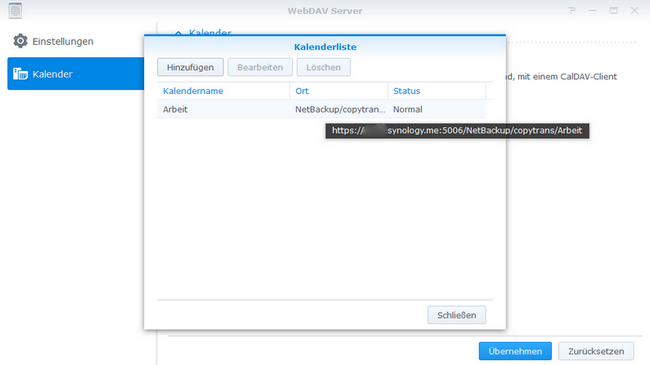
Task: Click the Zurücksetzen button
Action: tap(596, 351)
